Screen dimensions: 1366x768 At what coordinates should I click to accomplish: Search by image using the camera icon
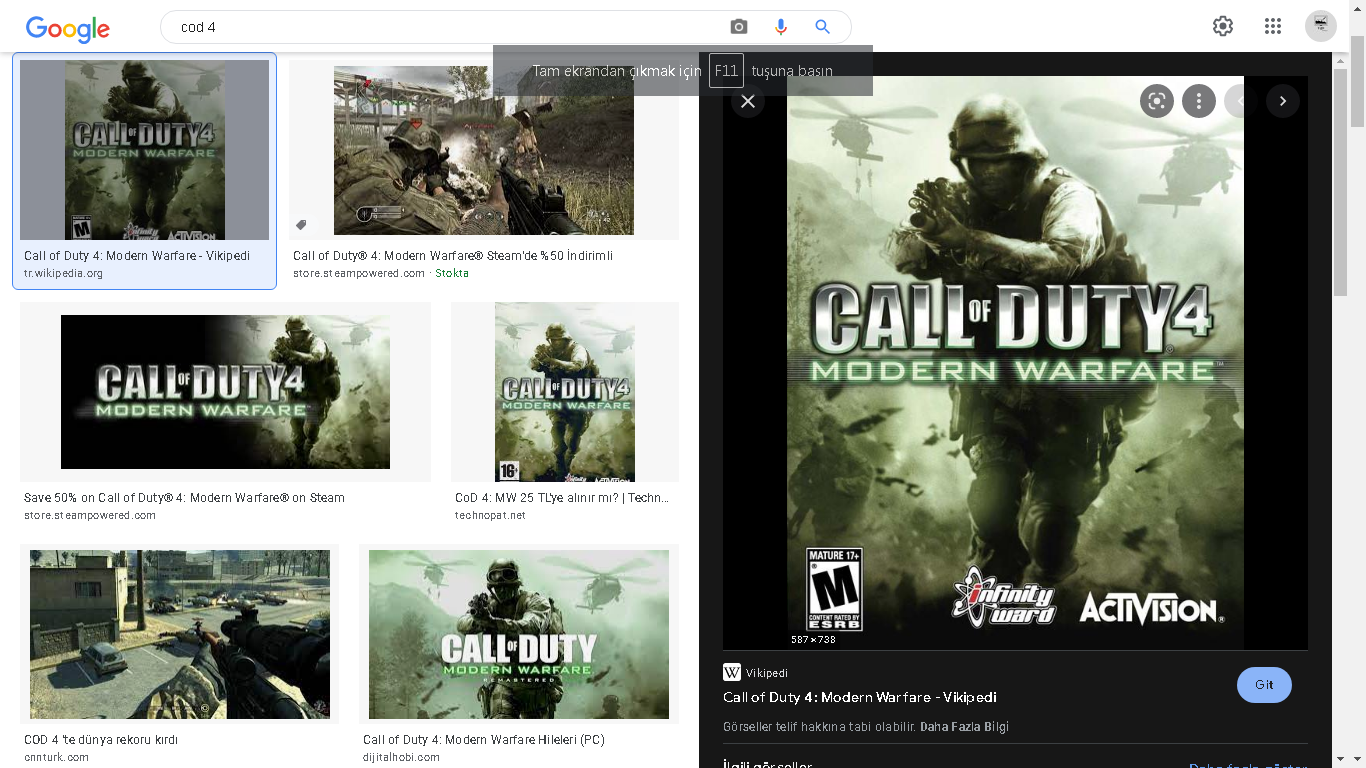pos(739,27)
